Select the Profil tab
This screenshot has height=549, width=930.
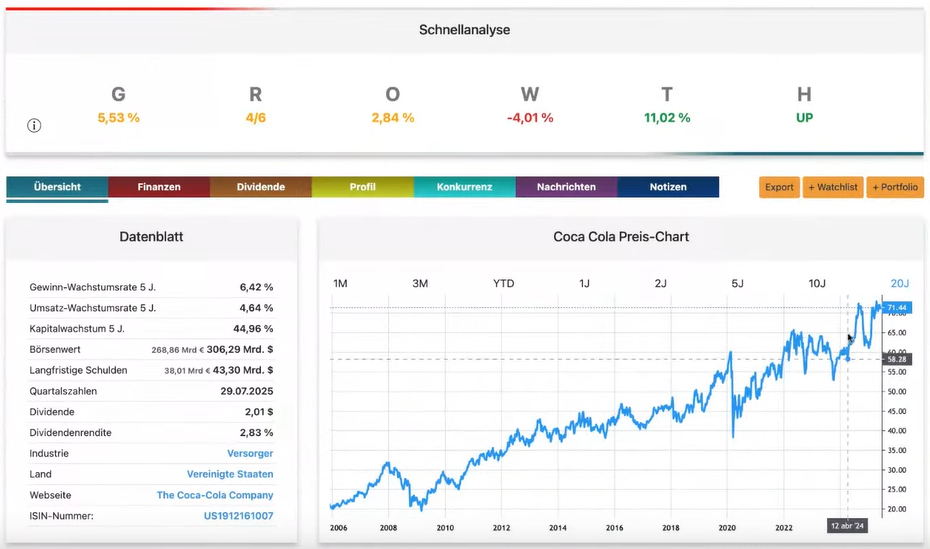click(362, 187)
